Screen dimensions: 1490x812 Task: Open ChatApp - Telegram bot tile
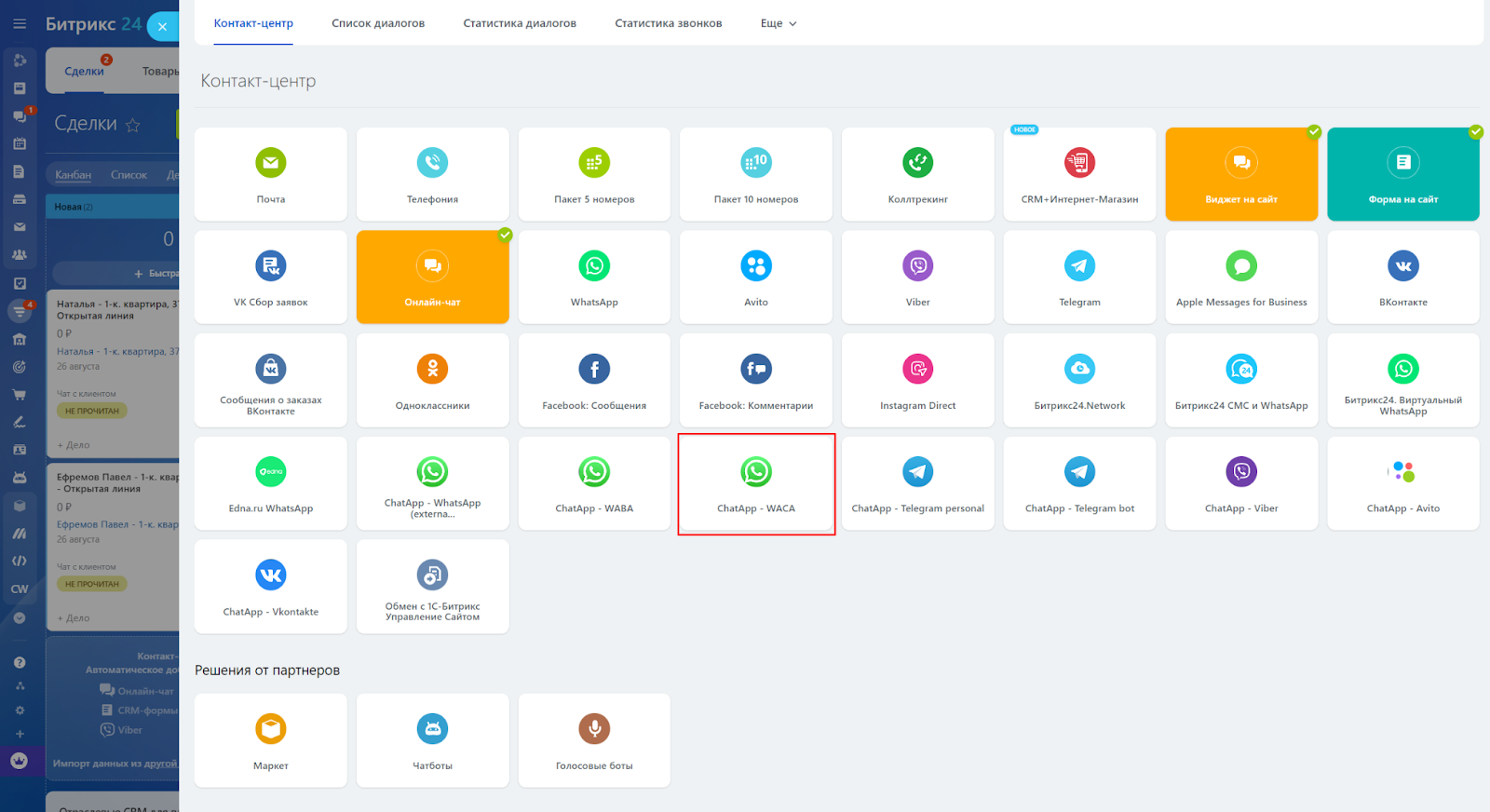(x=1079, y=483)
